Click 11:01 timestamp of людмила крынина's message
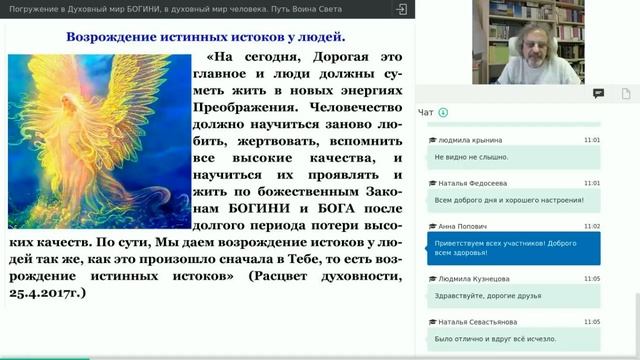The image size is (640, 360). (x=592, y=140)
